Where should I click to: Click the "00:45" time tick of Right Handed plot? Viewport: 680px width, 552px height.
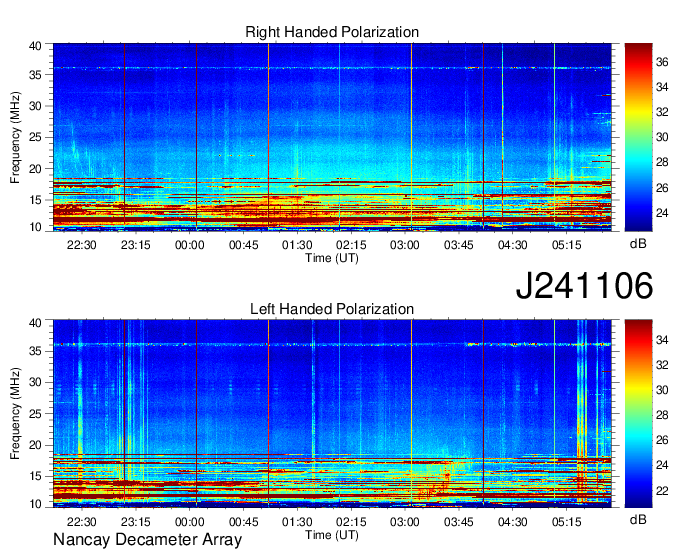(243, 245)
